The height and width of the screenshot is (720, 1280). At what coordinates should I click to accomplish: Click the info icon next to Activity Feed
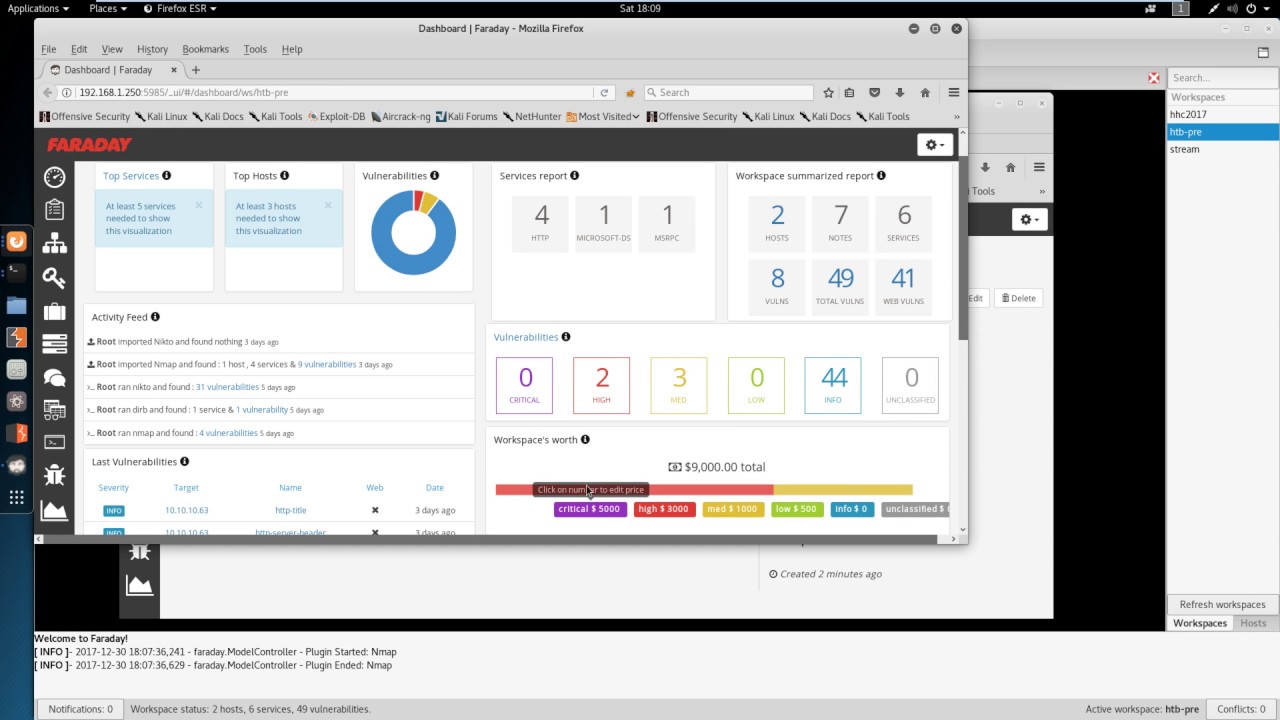(x=155, y=317)
